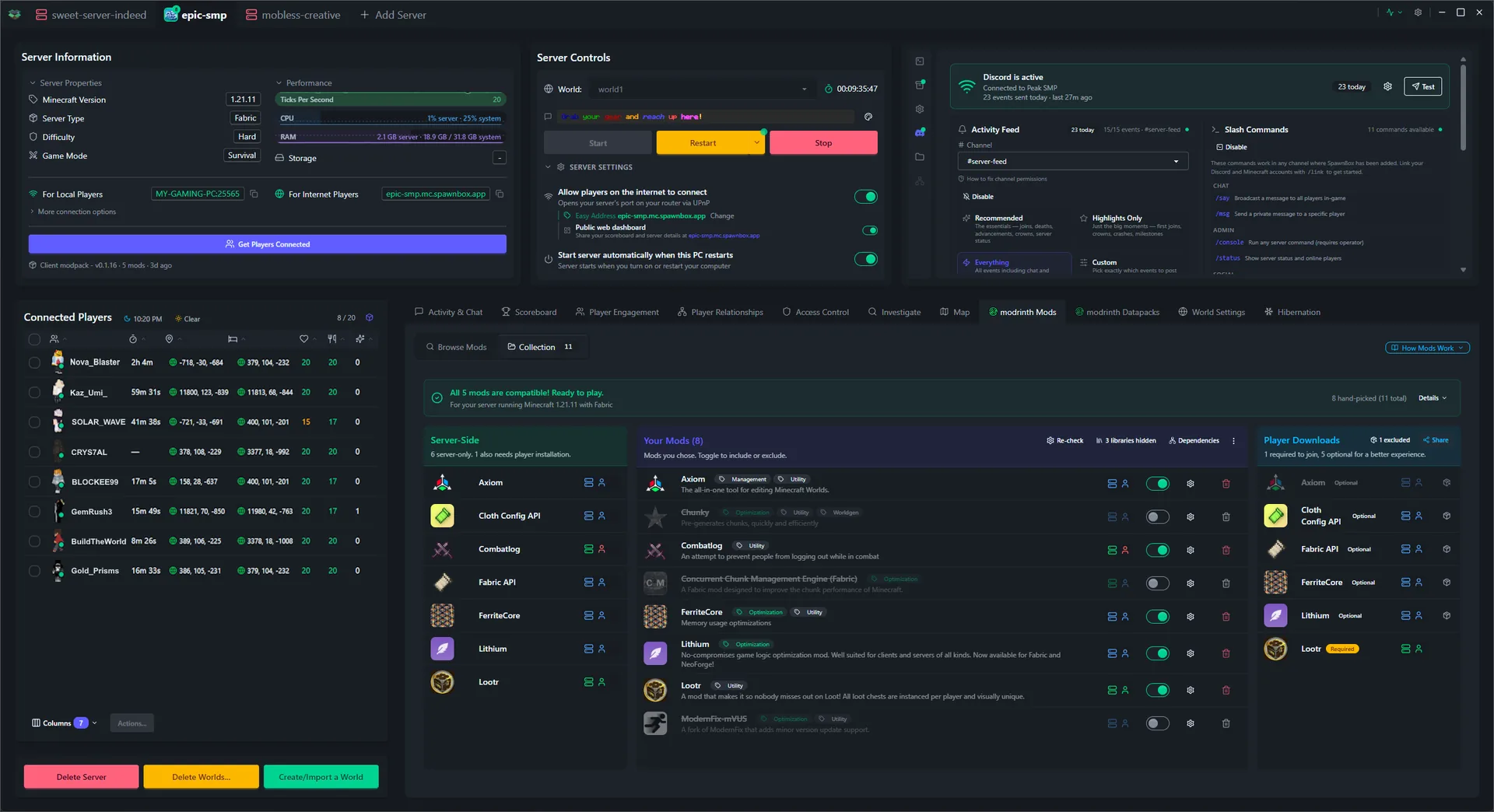1494x812 pixels.
Task: Turn off 'Start server automatically when this PC restarts'
Action: pos(866,259)
